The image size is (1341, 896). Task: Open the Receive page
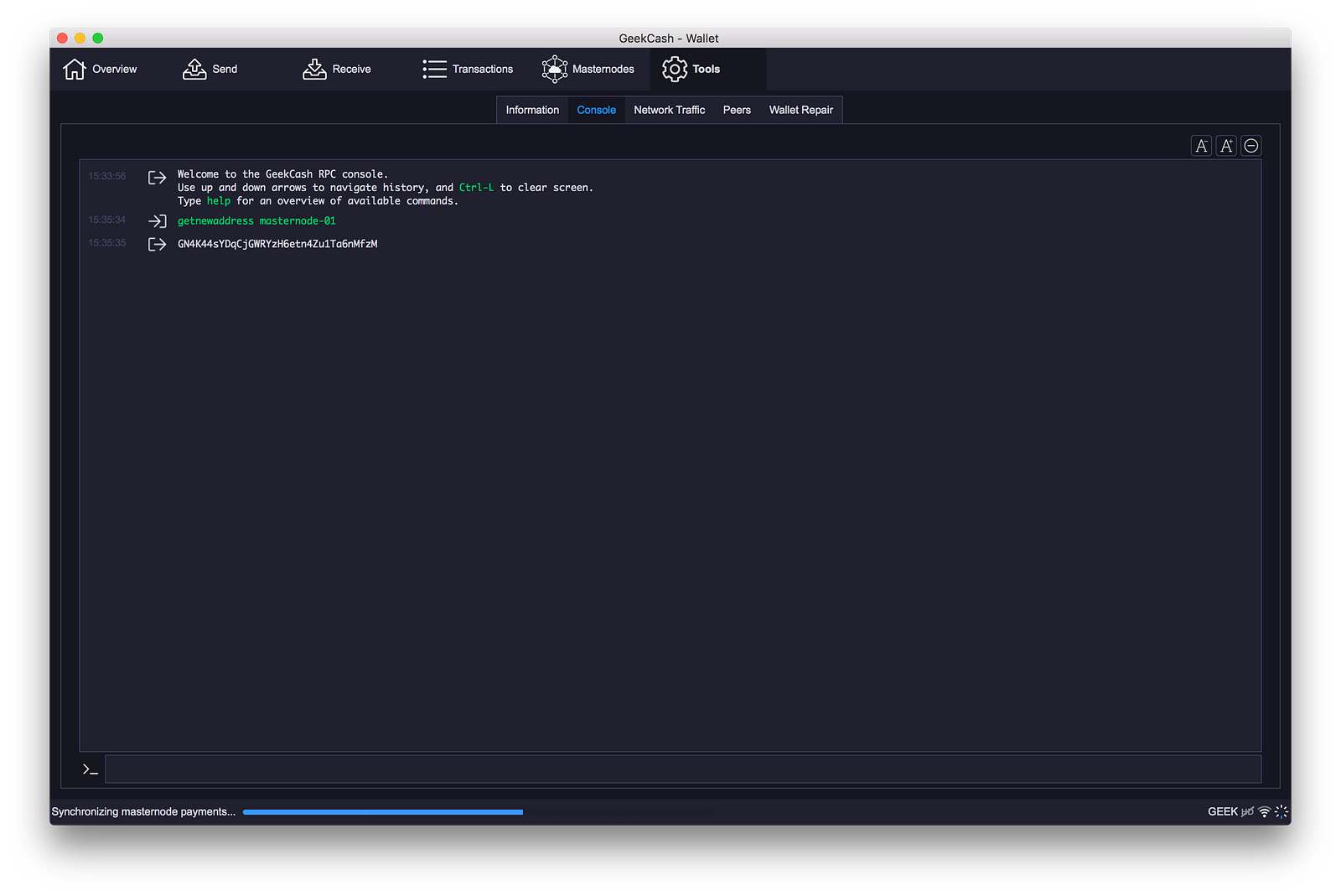[x=337, y=69]
